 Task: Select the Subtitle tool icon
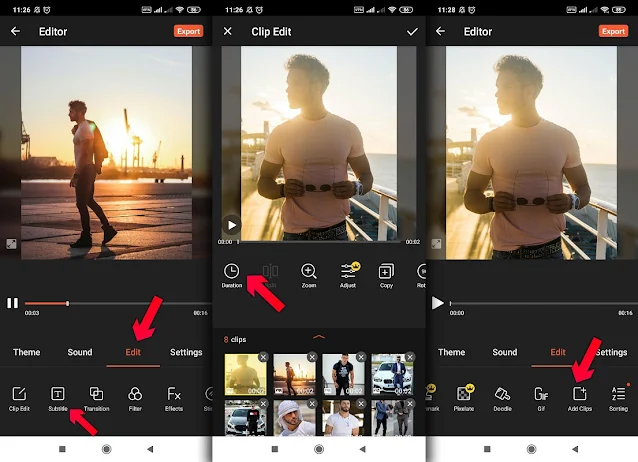[58, 394]
